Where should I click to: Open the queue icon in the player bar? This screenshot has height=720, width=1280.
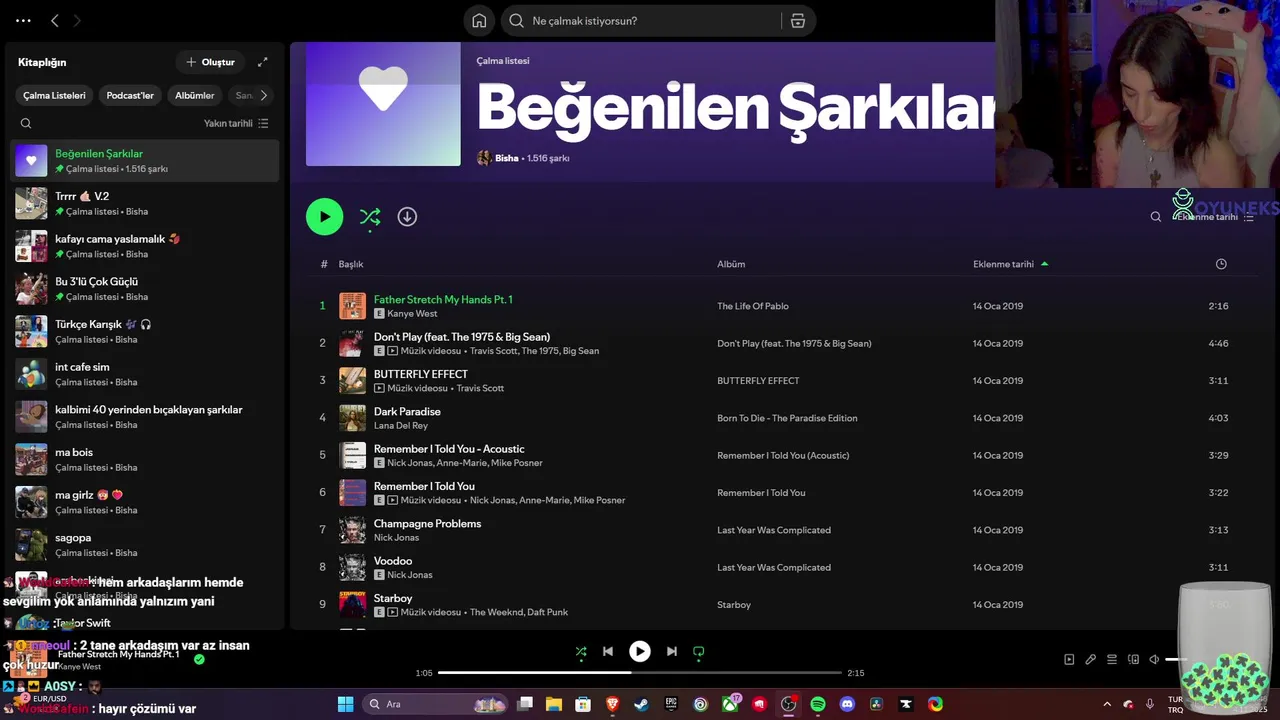(1112, 660)
